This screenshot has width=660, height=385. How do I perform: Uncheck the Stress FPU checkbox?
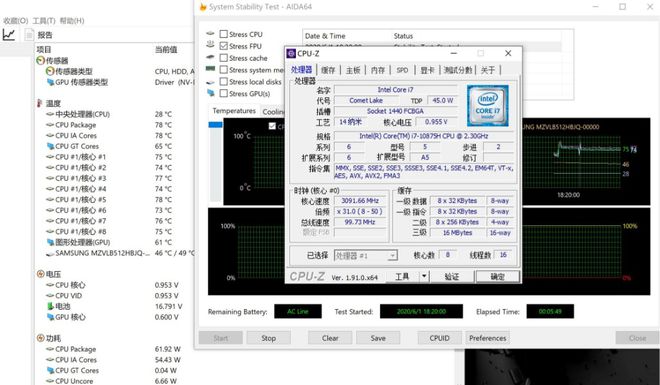coord(224,46)
